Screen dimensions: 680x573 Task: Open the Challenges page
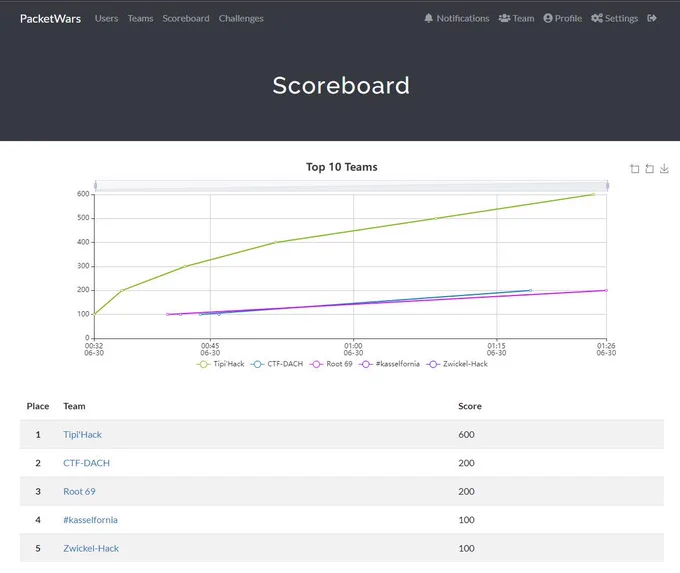point(241,19)
